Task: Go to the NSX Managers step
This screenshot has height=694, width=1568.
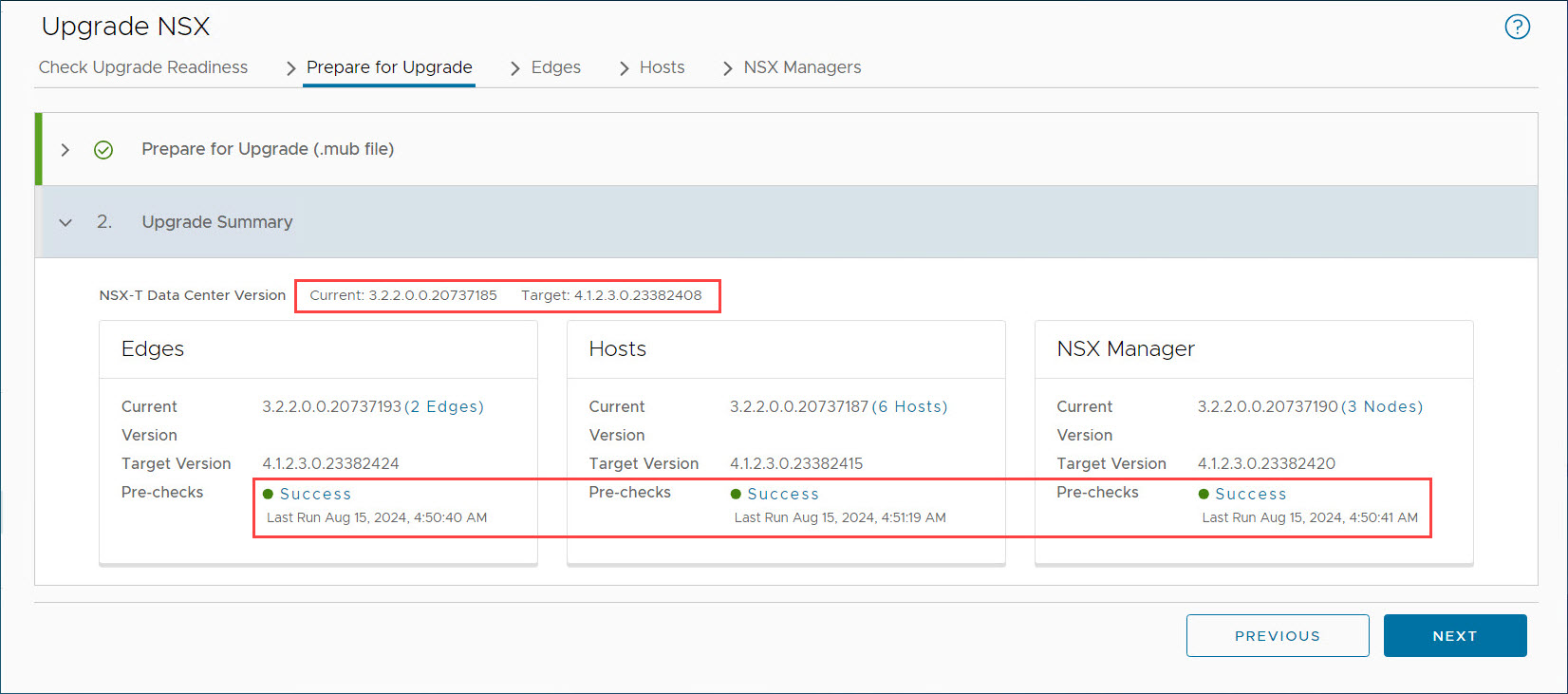Action: 802,67
